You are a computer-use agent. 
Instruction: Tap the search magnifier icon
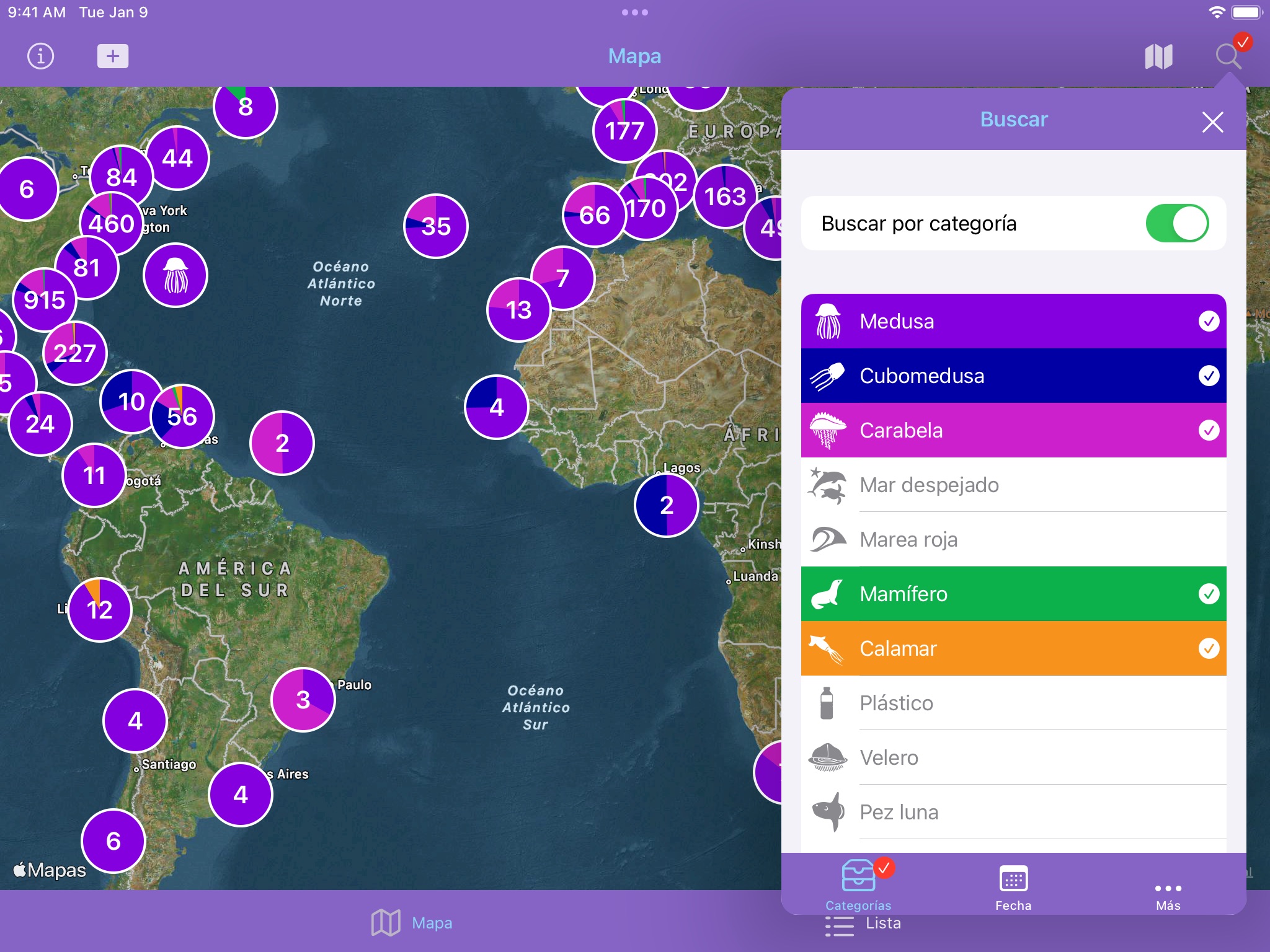tap(1228, 56)
